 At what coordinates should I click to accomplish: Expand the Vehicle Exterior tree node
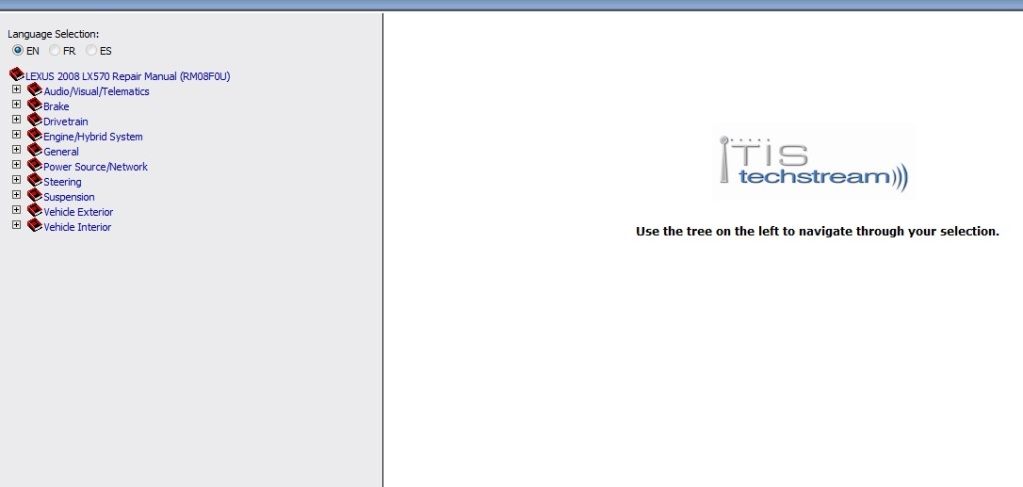click(x=16, y=210)
